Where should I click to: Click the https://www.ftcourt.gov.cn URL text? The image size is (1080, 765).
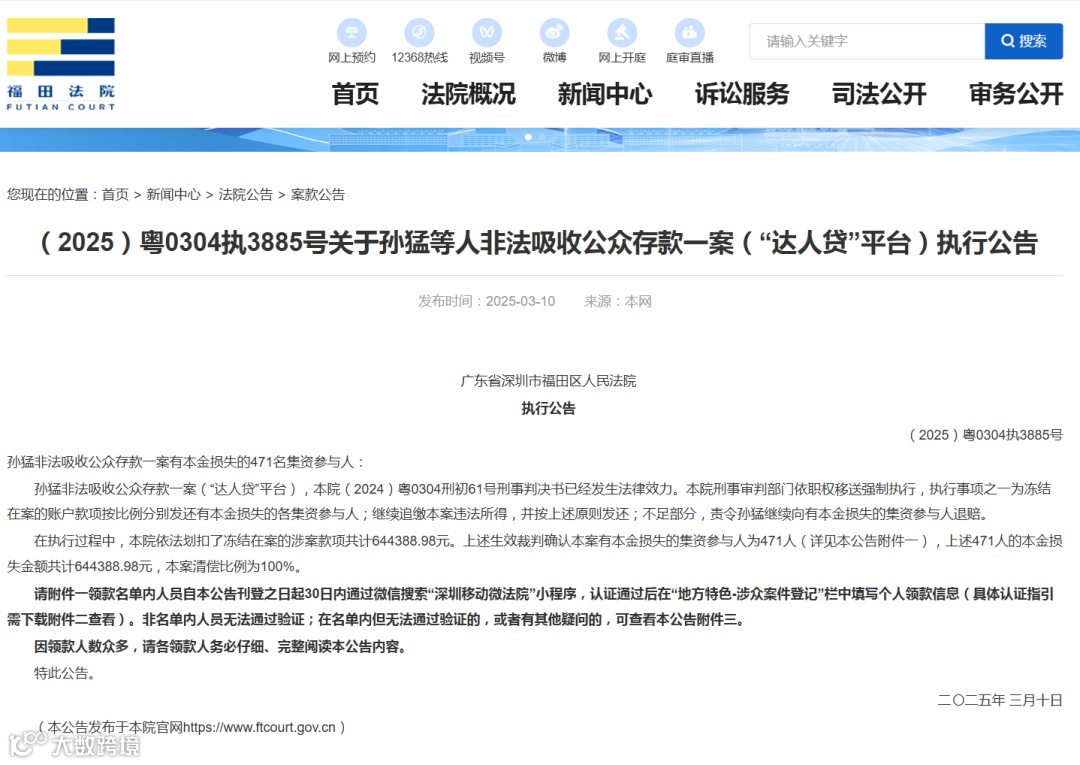[x=259, y=727]
